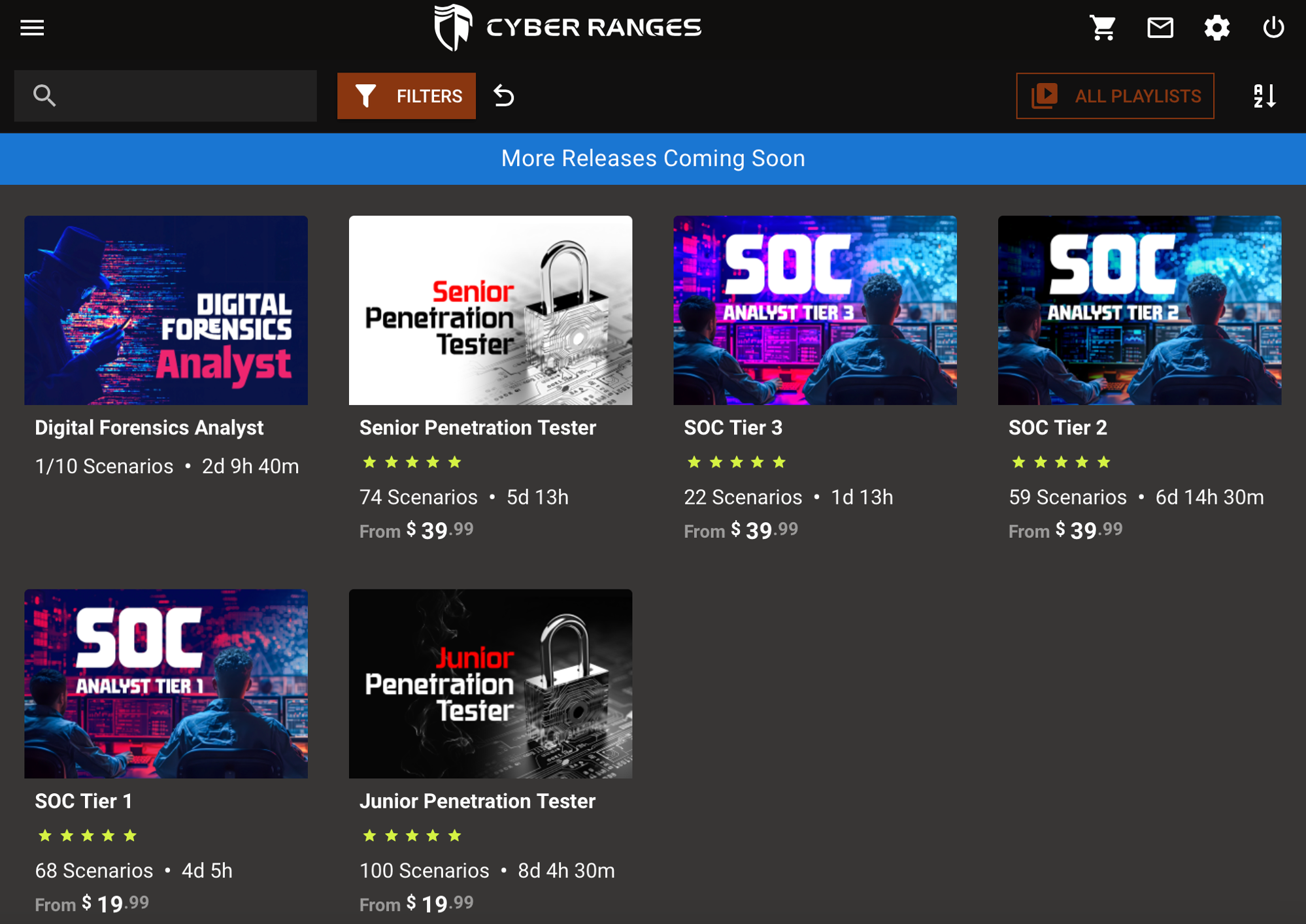Open Digital Forensics Analyst thumbnail
This screenshot has height=924, width=1306.
point(166,310)
